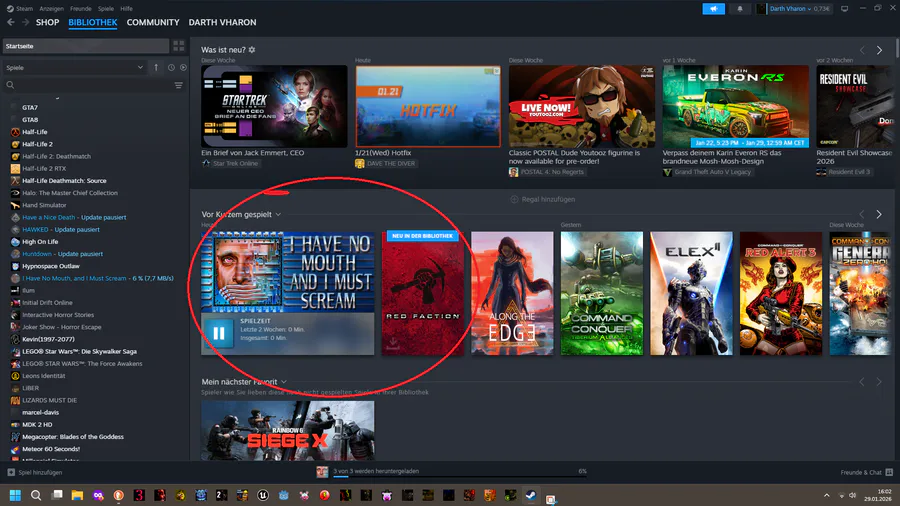Select Half-Life 2 in game list

click(37, 144)
